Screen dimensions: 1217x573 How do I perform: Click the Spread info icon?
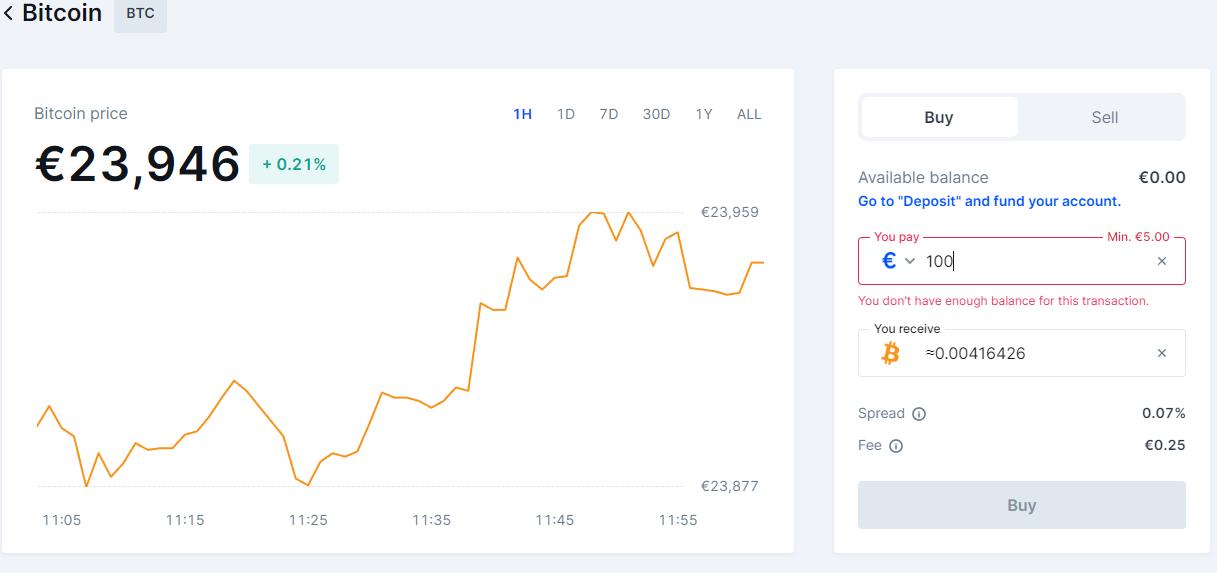click(919, 414)
